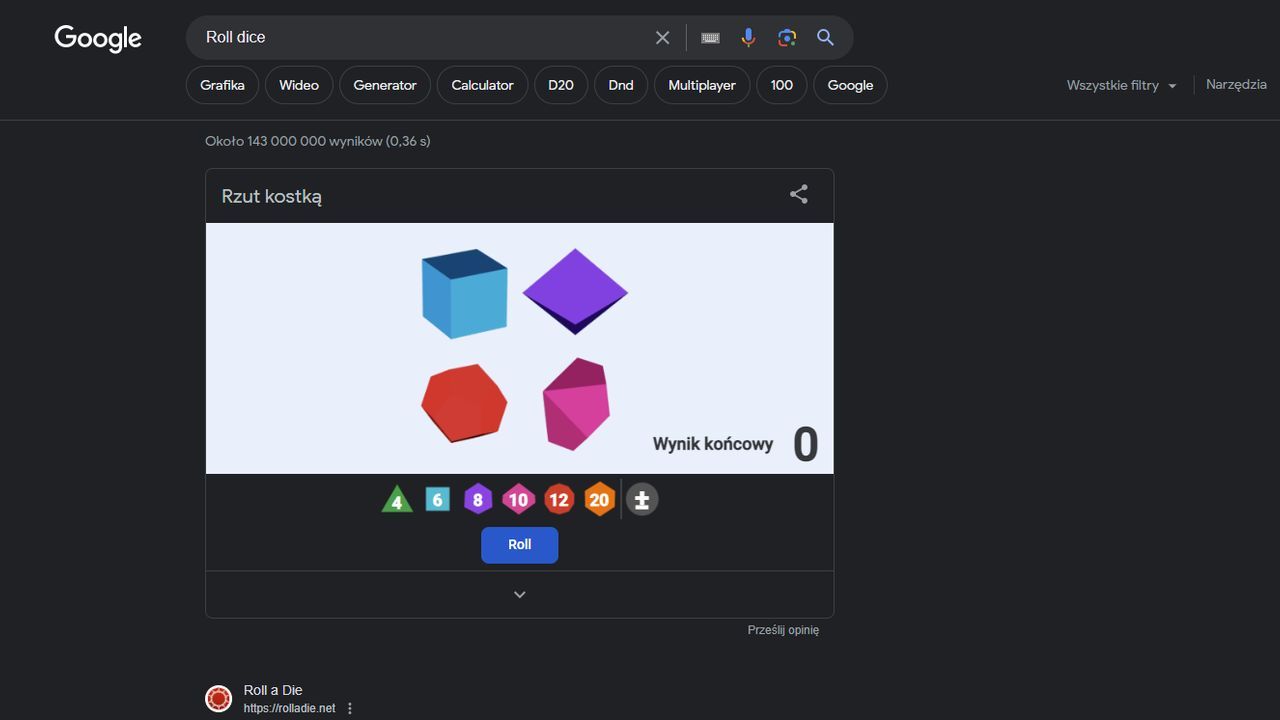The image size is (1280, 720).
Task: Open the plus/minus modifier button
Action: coord(642,499)
